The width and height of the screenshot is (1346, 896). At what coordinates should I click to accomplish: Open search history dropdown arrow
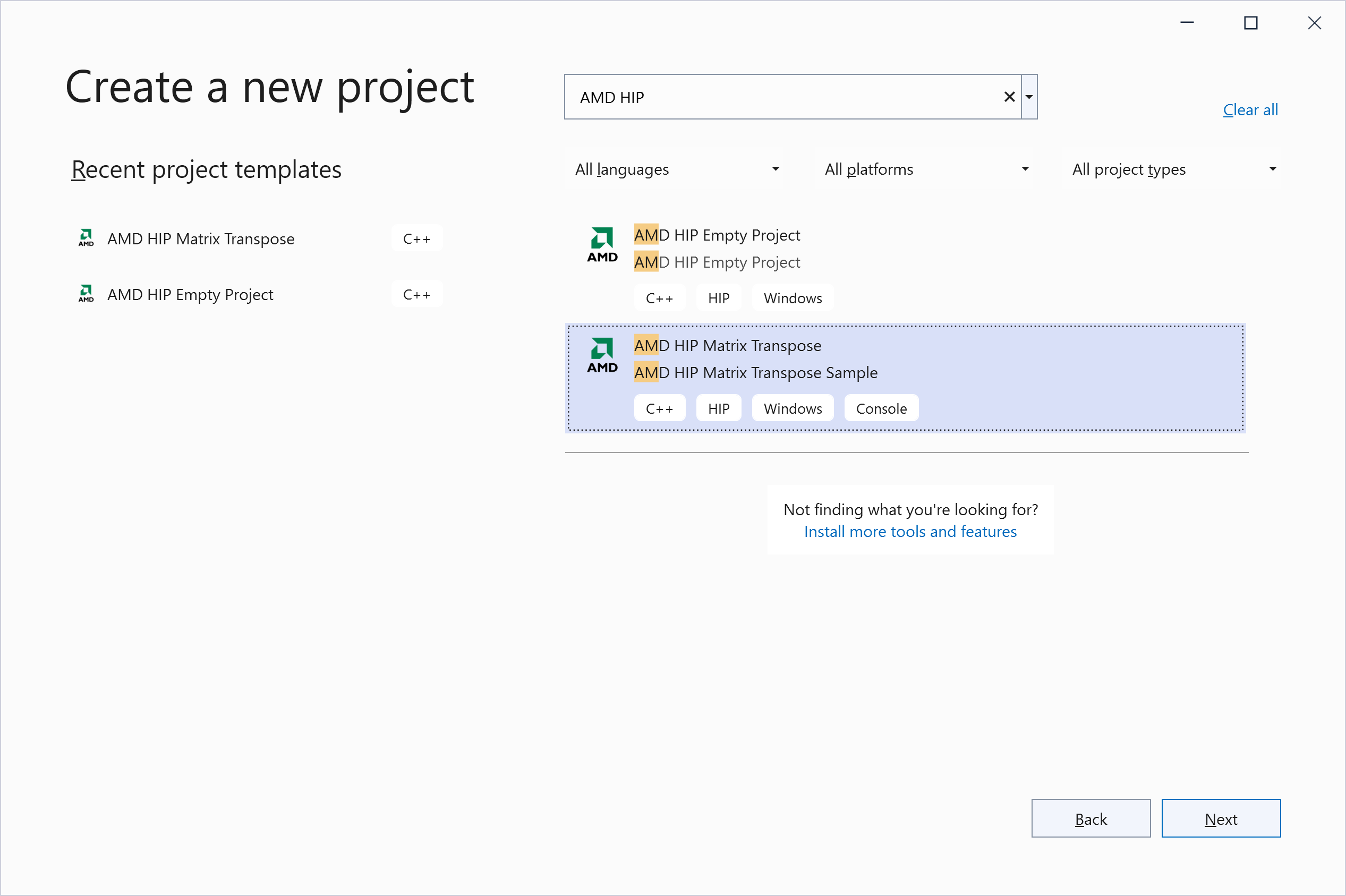coord(1029,97)
